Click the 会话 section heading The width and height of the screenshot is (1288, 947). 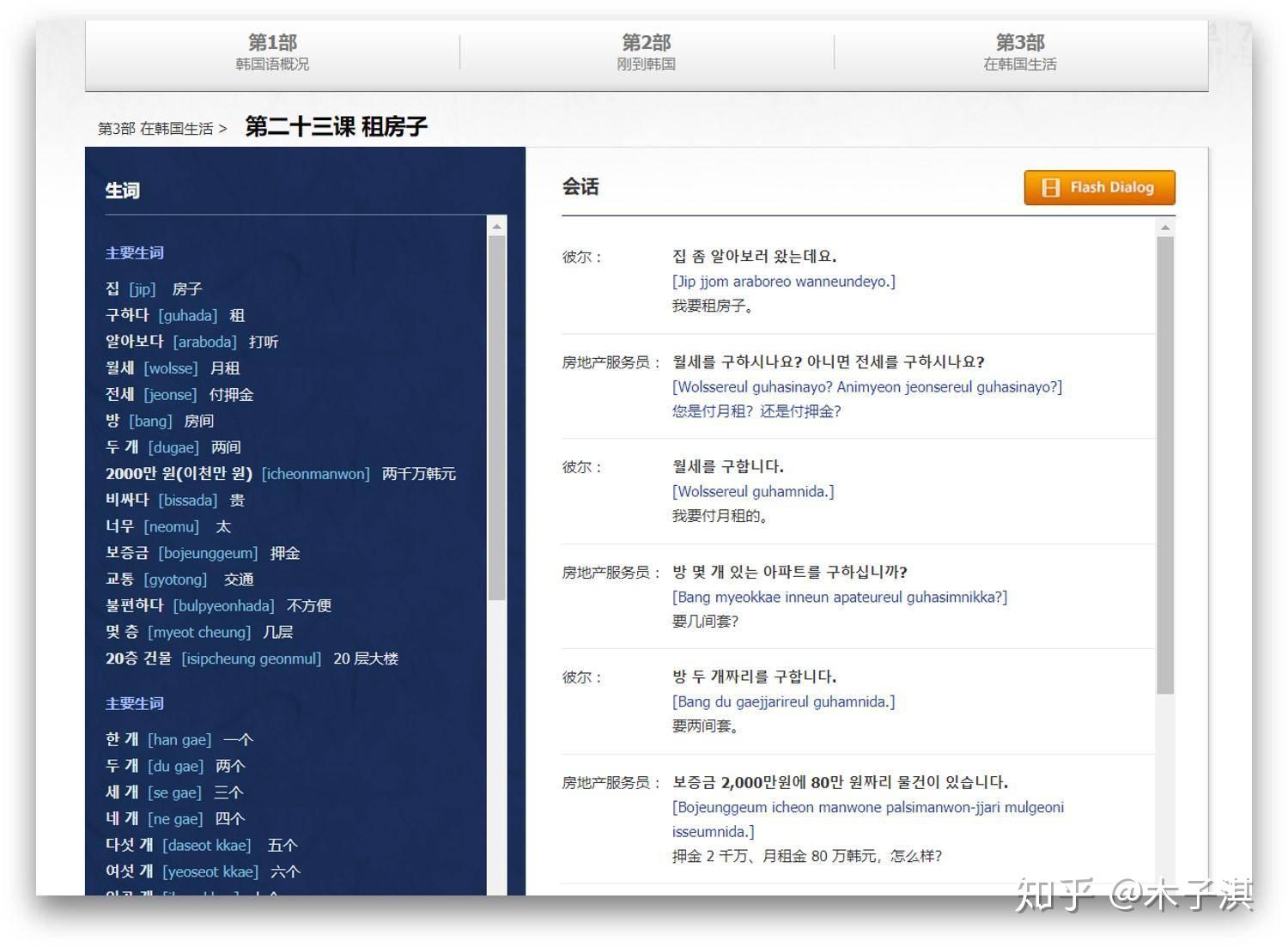tap(580, 187)
